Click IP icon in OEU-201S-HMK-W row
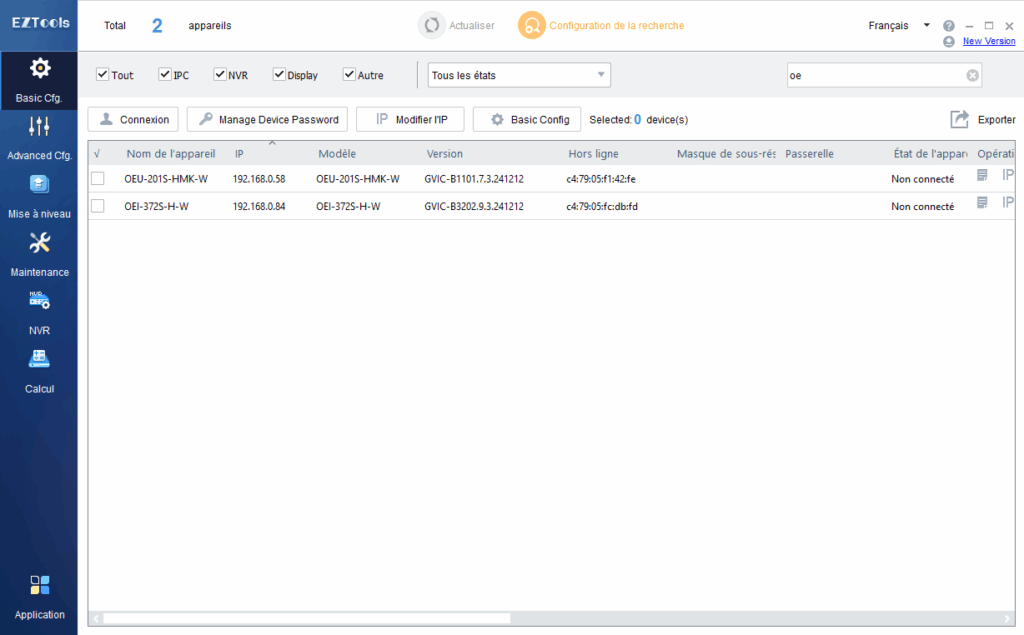Image resolution: width=1024 pixels, height=635 pixels. [x=1008, y=175]
